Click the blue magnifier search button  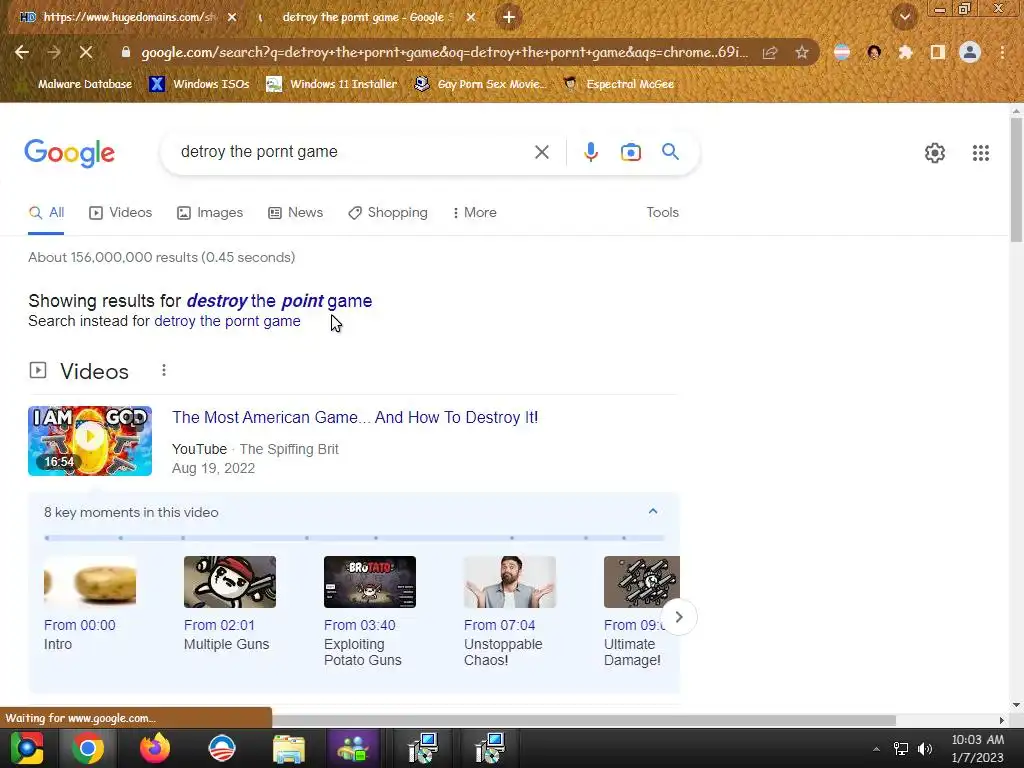[670, 152]
